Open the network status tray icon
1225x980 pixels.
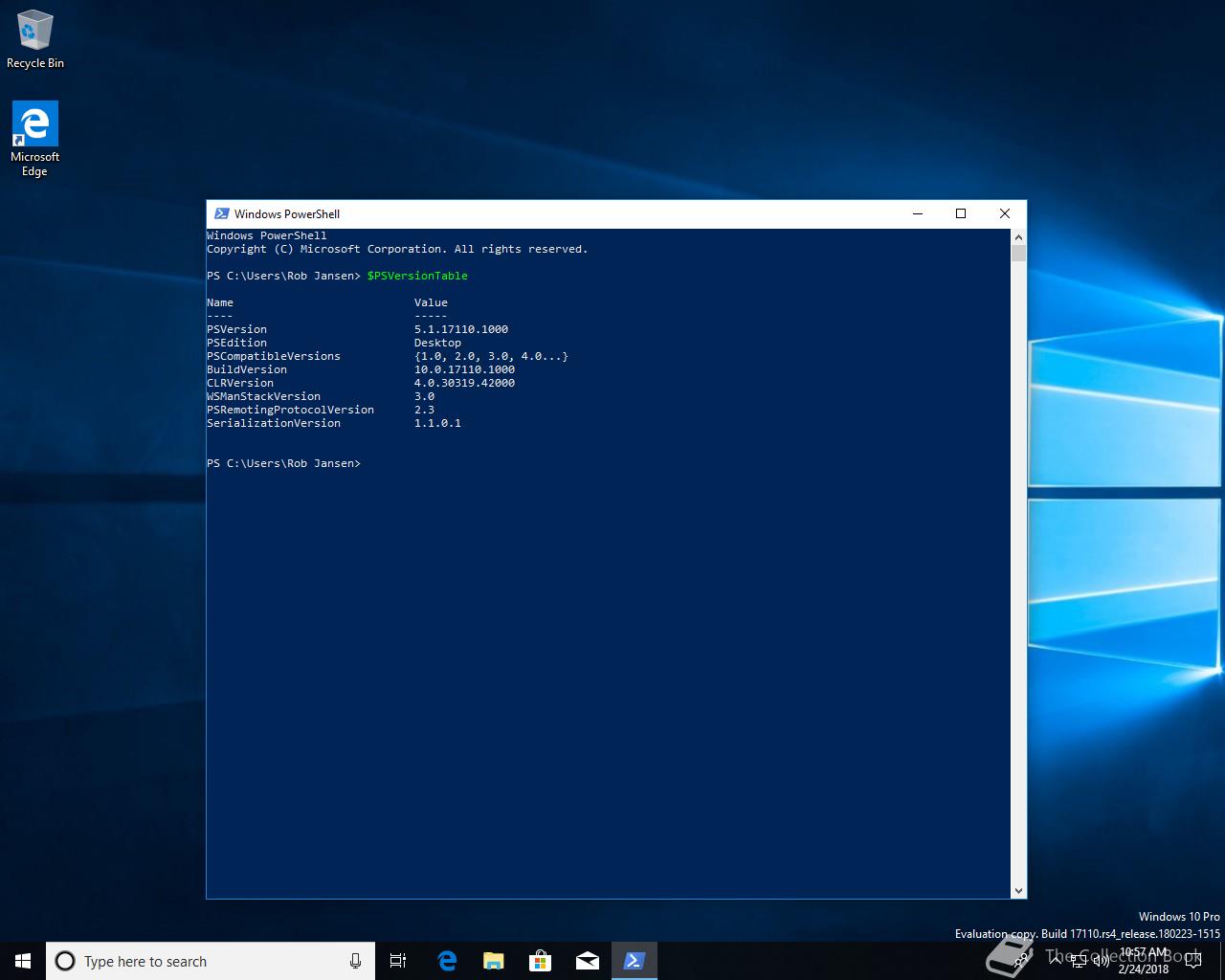pyautogui.click(x=1079, y=961)
